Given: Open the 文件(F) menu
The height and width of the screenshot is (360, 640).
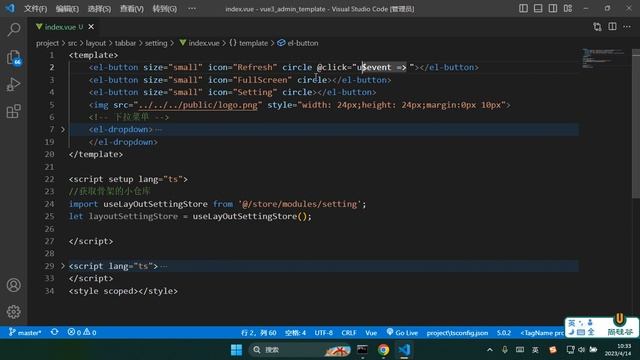Looking at the screenshot, I should 35,9.
